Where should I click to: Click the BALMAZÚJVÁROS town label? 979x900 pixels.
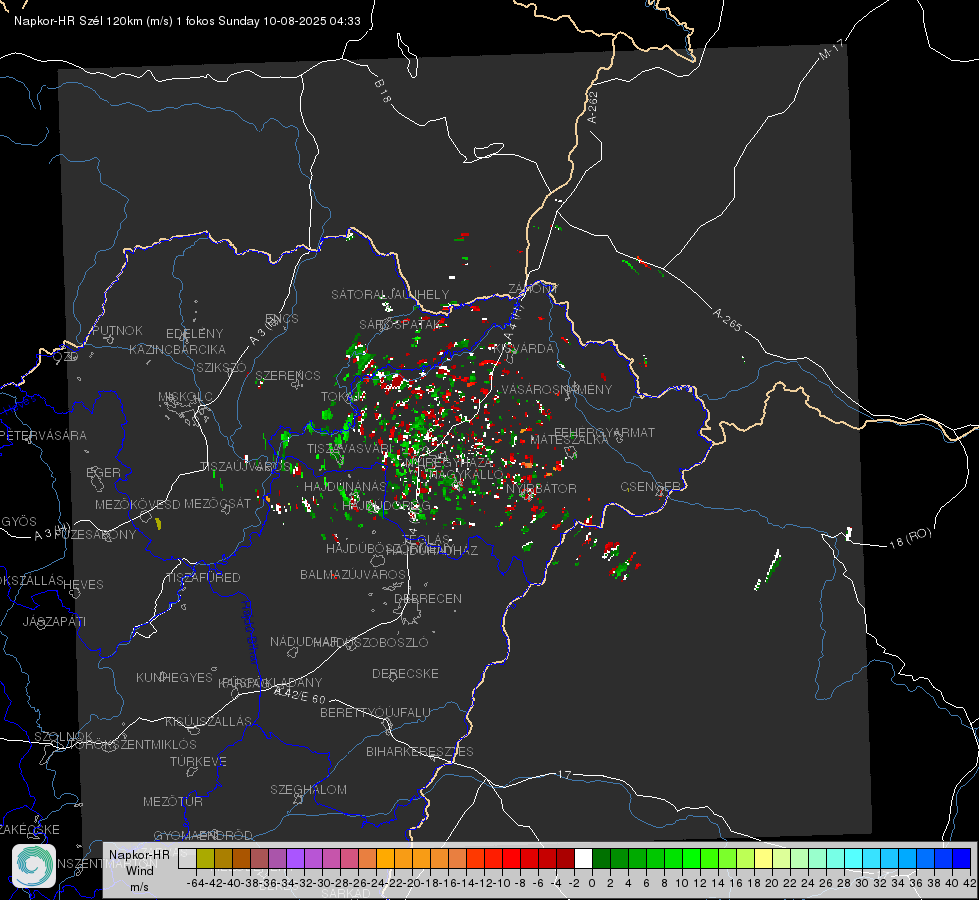[x=353, y=574]
